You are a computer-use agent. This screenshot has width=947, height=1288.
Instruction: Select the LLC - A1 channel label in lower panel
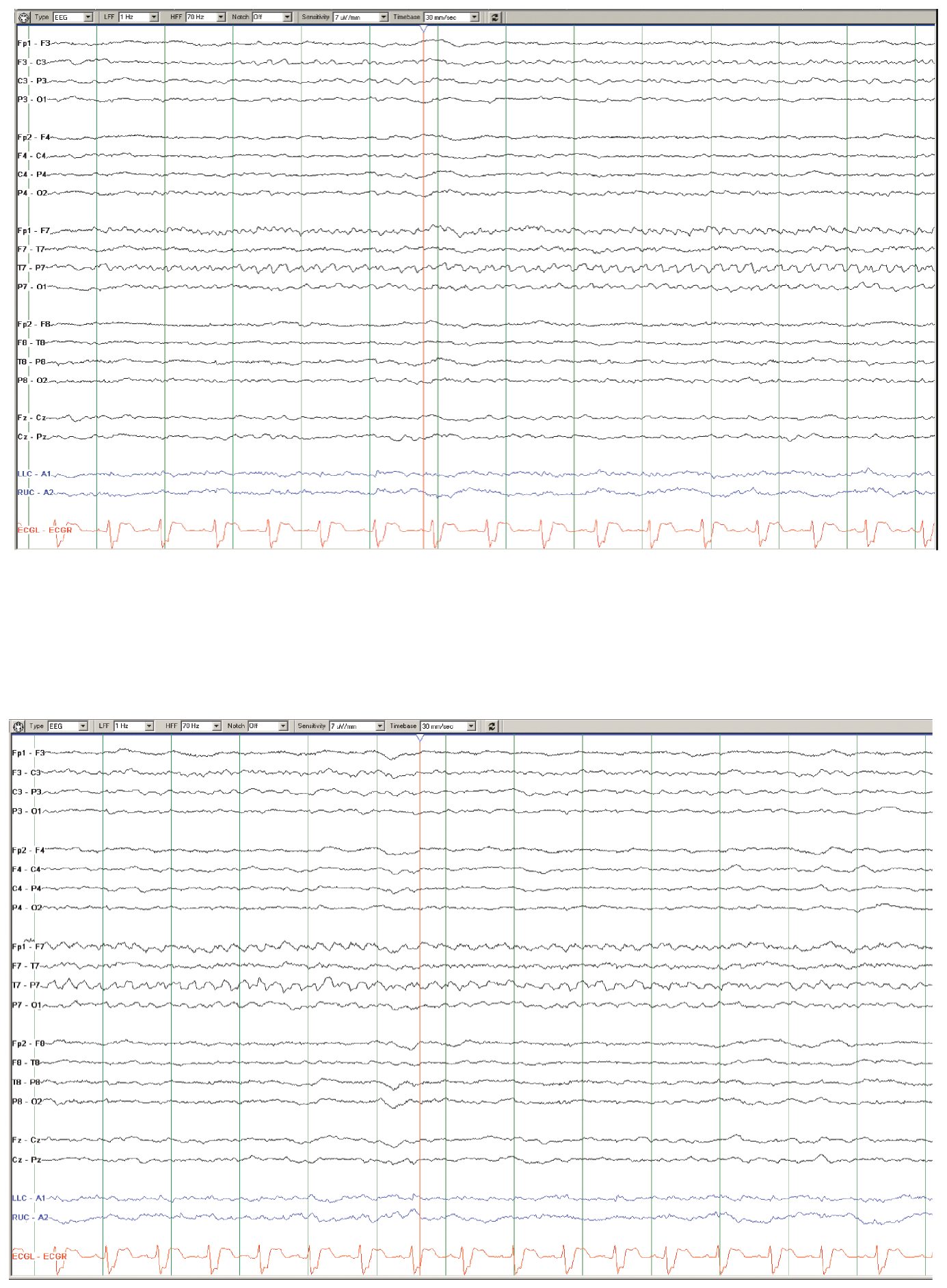[29, 1198]
